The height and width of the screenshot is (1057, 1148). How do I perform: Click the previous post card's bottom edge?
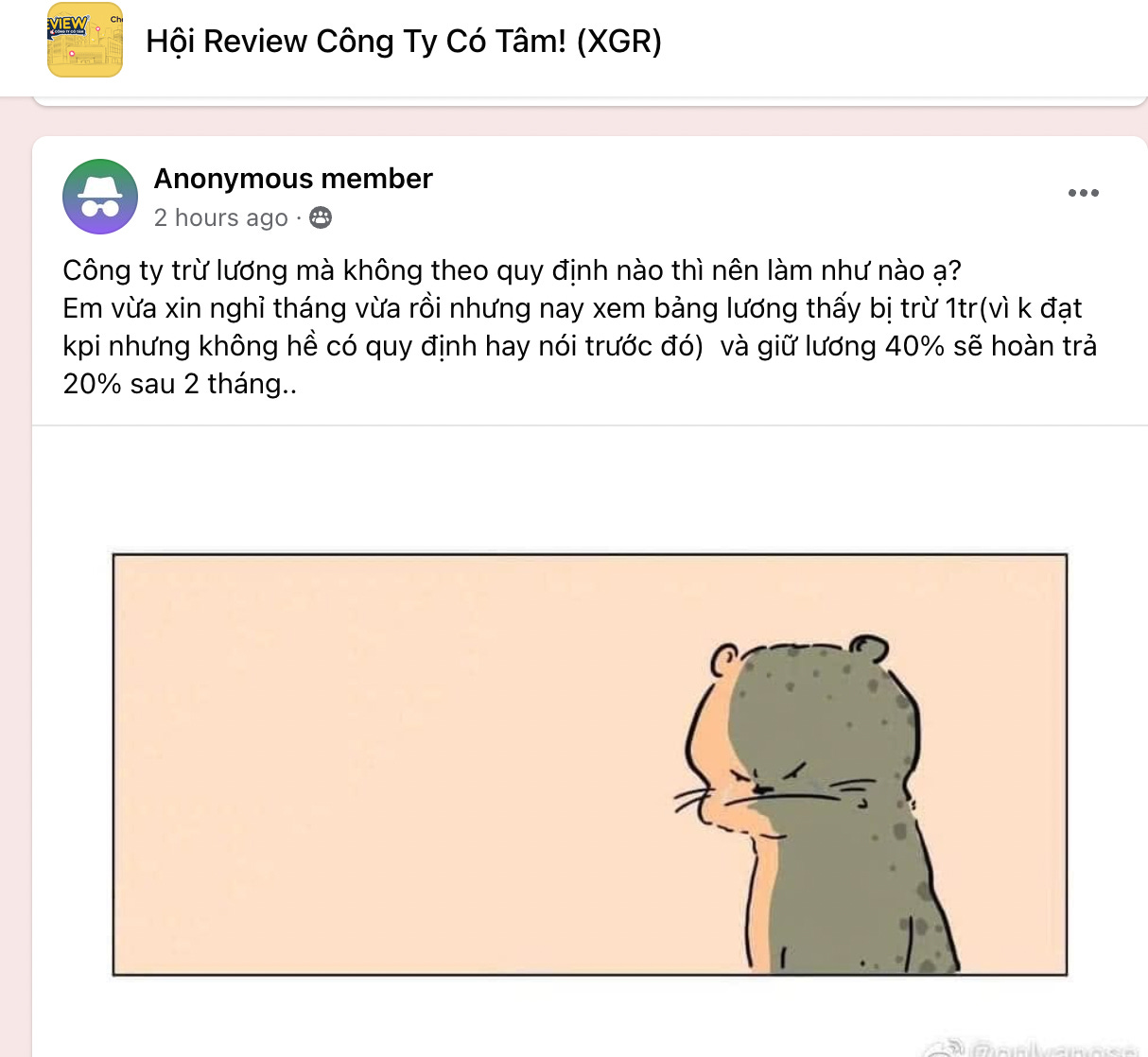(590, 101)
